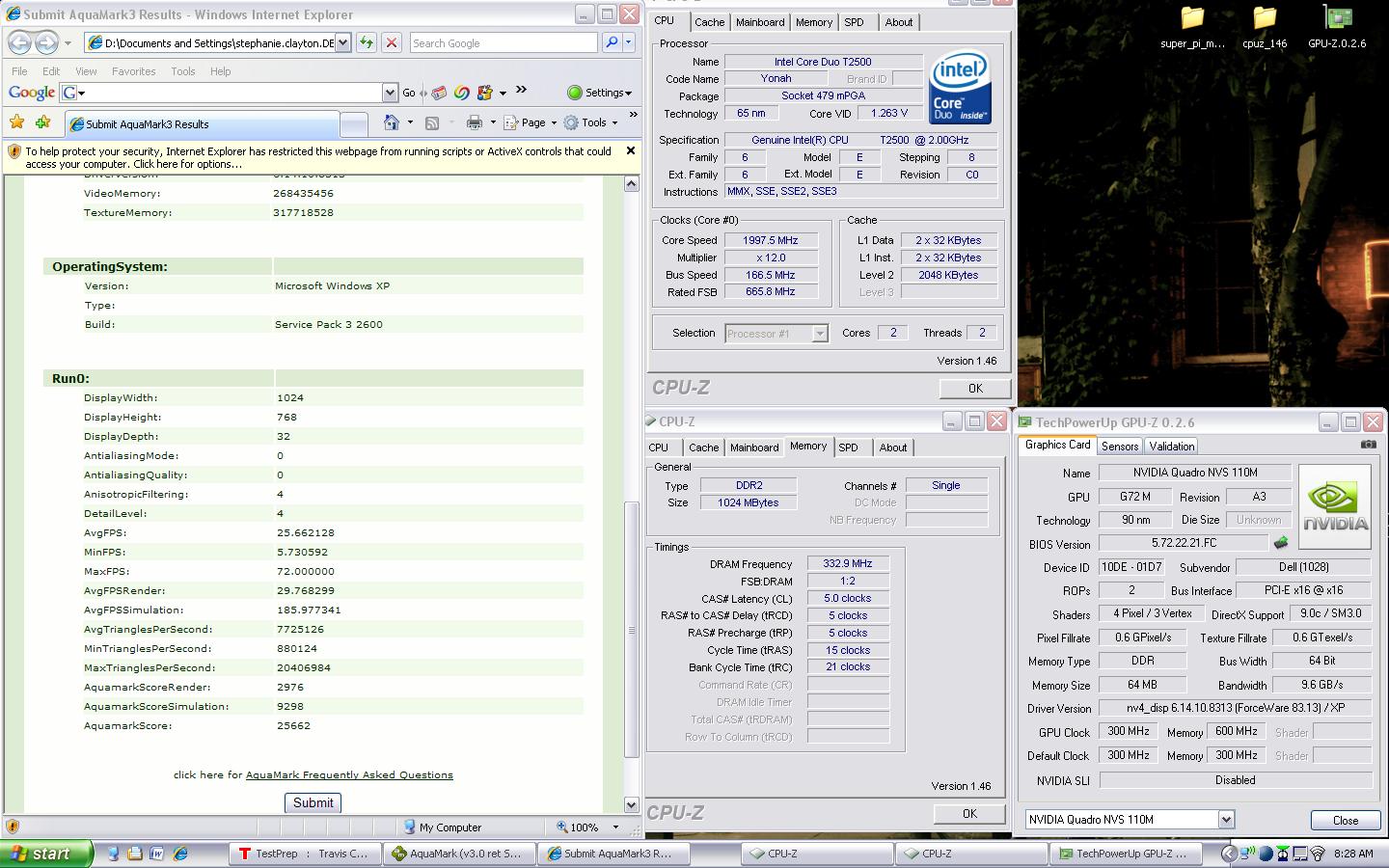The height and width of the screenshot is (868, 1389).
Task: Switch to the About tab in lower CPU-Z
Action: (x=893, y=448)
